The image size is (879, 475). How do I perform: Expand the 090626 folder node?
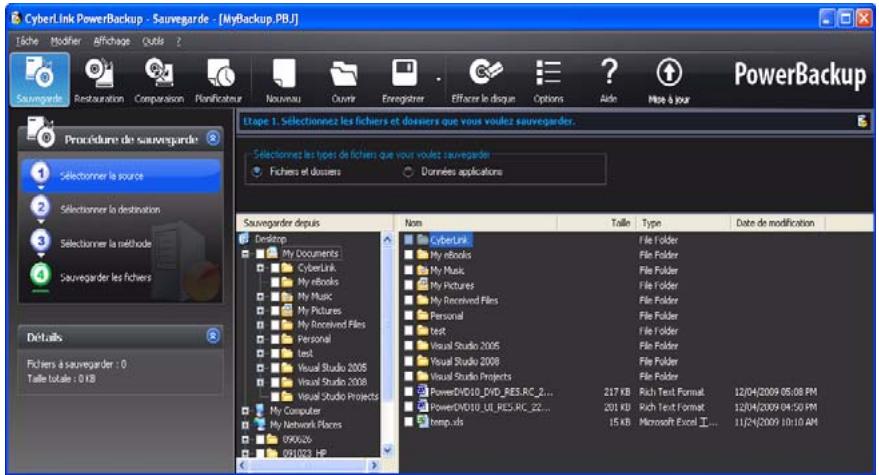tap(246, 439)
